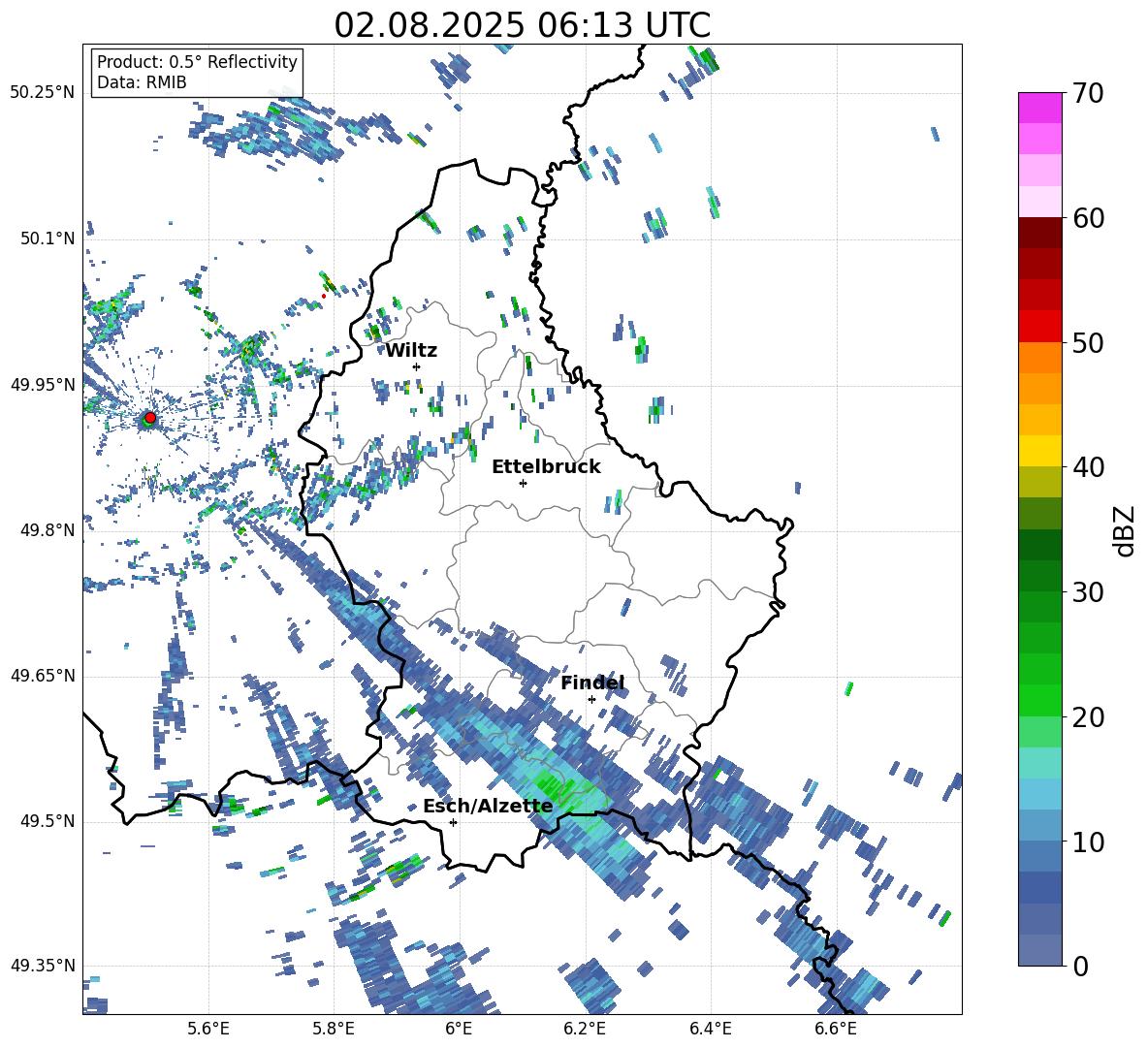Click the yellow swatch just above 40 dBZ

click(x=1039, y=451)
